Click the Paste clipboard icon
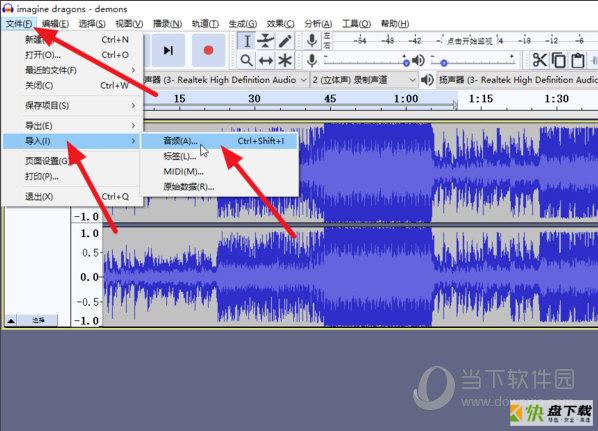 coord(578,60)
